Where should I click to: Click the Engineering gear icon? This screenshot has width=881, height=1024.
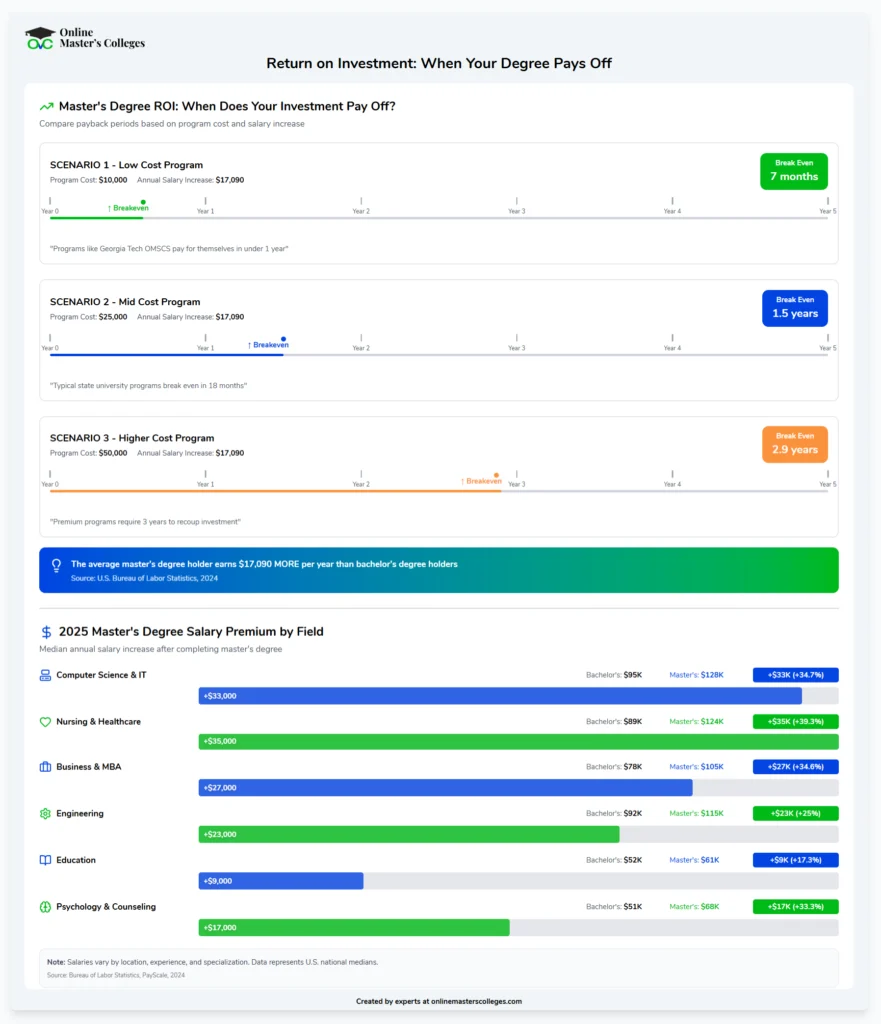pos(45,814)
